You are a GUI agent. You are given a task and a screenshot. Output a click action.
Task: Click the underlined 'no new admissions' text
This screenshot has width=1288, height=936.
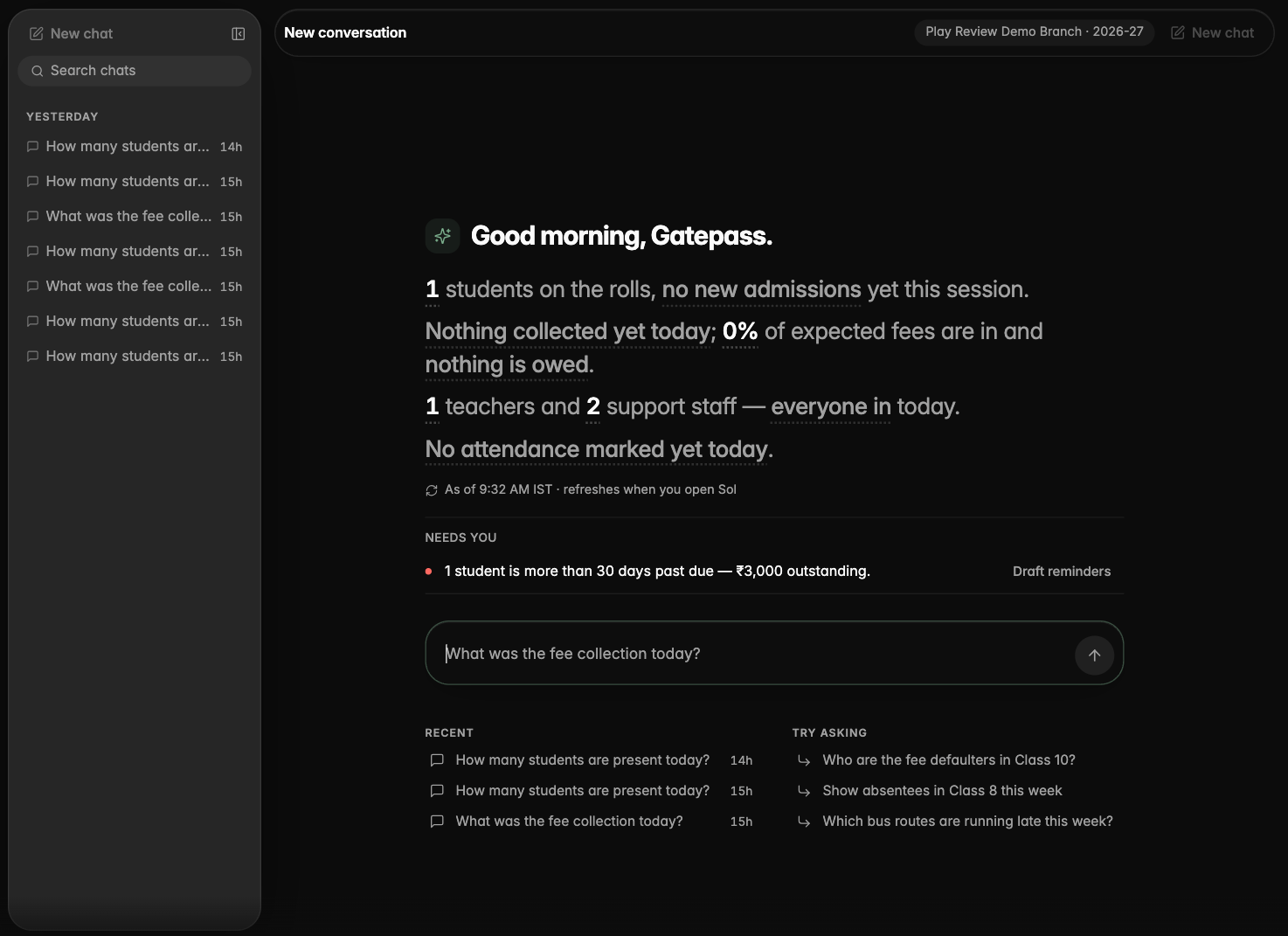(x=762, y=289)
